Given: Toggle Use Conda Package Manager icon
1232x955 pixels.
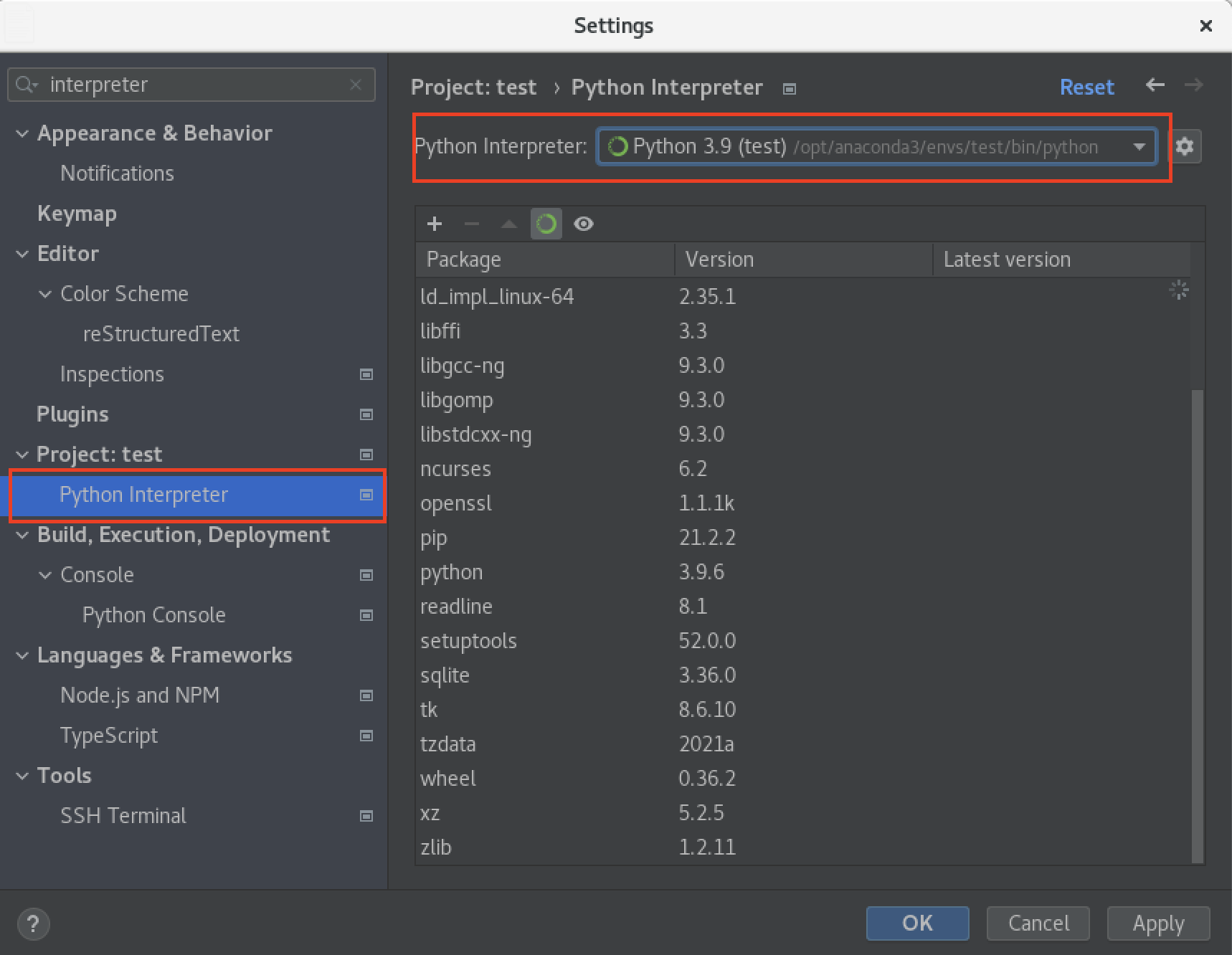Looking at the screenshot, I should pos(546,224).
